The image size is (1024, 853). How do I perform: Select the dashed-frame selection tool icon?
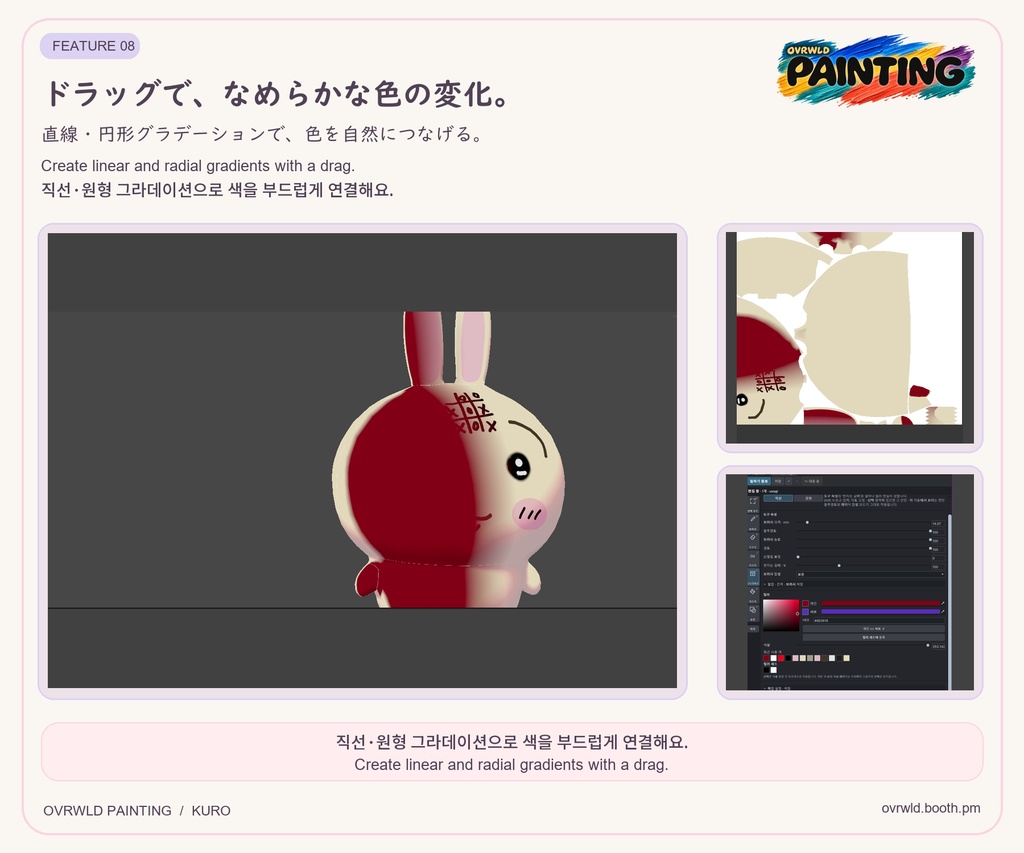point(753,501)
